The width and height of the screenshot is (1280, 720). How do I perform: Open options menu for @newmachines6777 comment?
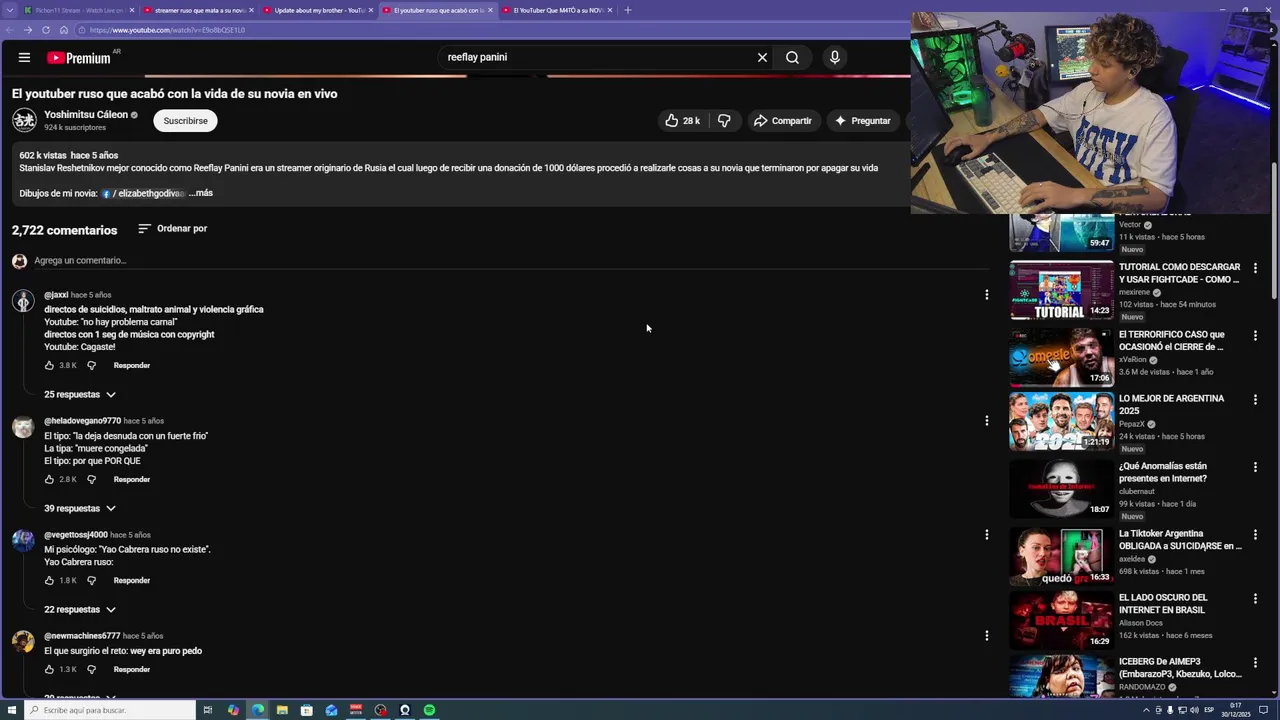pyautogui.click(x=986, y=635)
